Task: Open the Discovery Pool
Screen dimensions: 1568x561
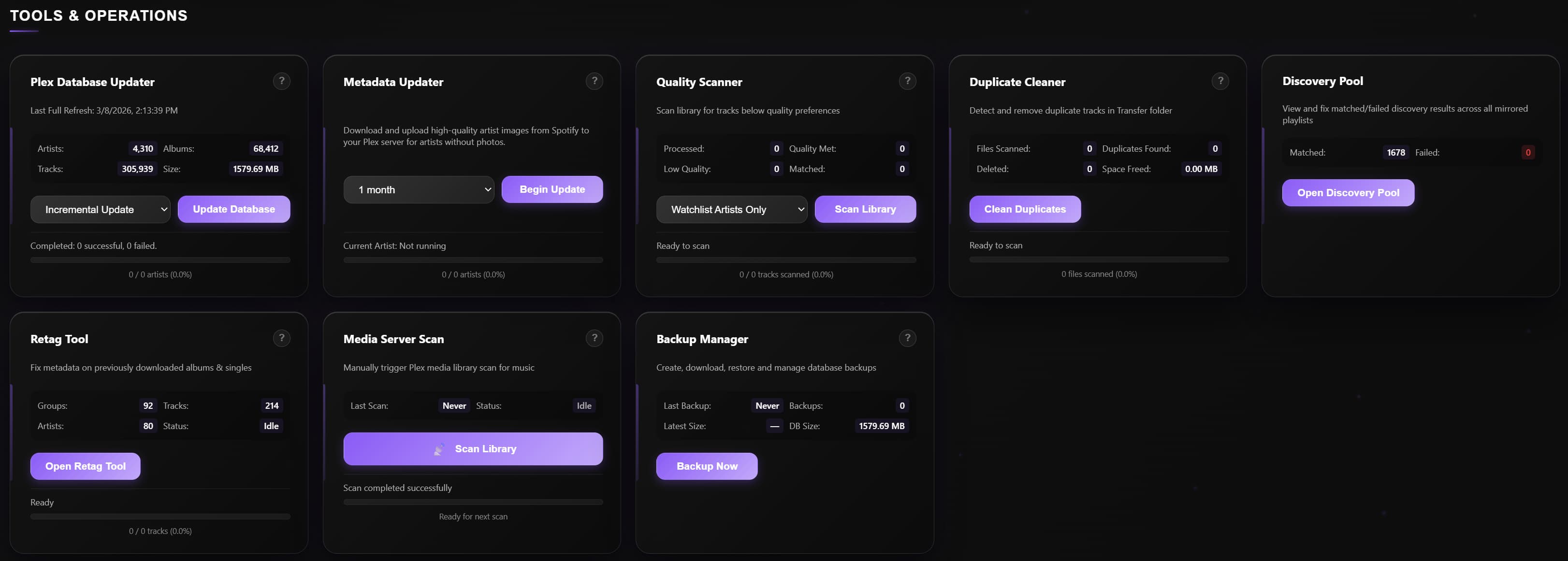Action: click(x=1348, y=193)
